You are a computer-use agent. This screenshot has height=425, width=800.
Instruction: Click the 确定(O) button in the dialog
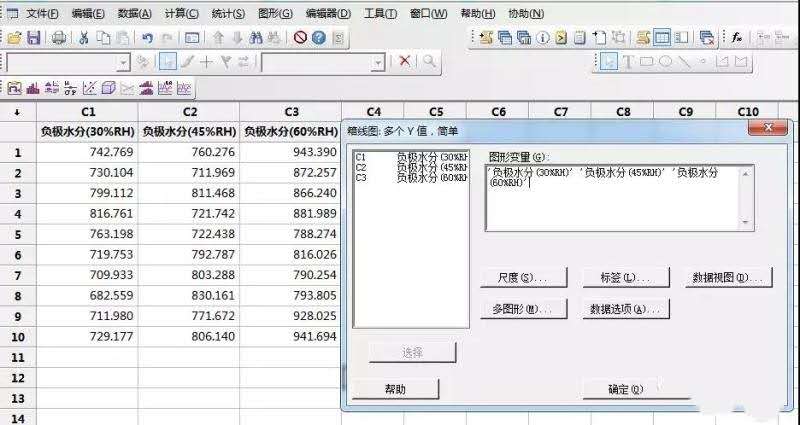click(x=626, y=388)
